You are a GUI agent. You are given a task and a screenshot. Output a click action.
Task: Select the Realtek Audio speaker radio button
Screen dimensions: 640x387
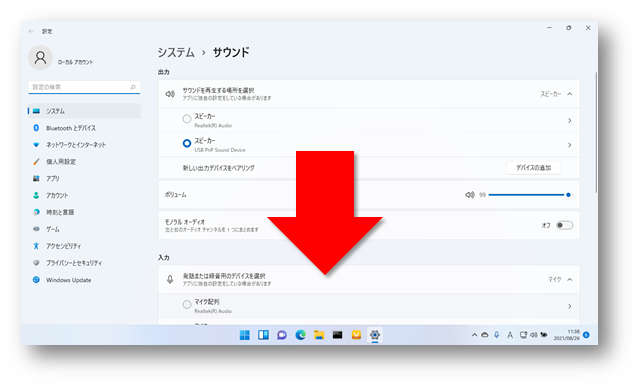[187, 119]
